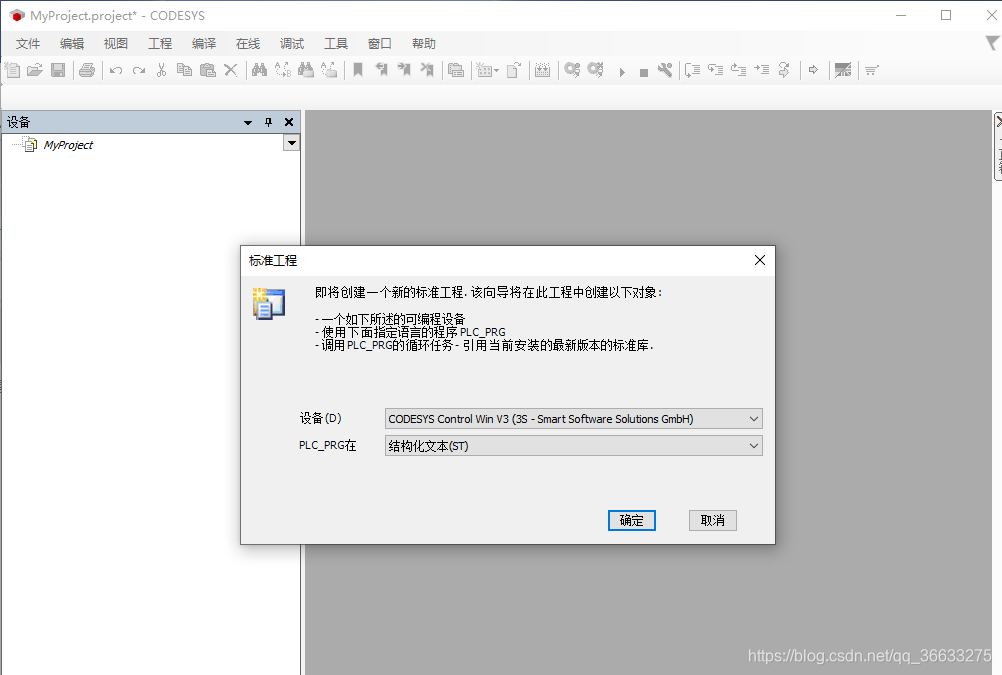1002x675 pixels.
Task: Open the 调试 menu
Action: coord(292,43)
